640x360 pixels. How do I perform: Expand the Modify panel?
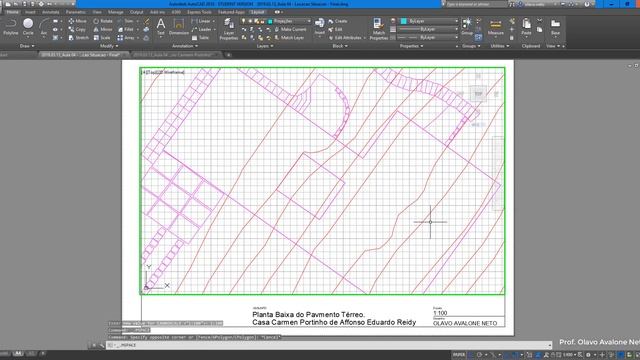(109, 46)
